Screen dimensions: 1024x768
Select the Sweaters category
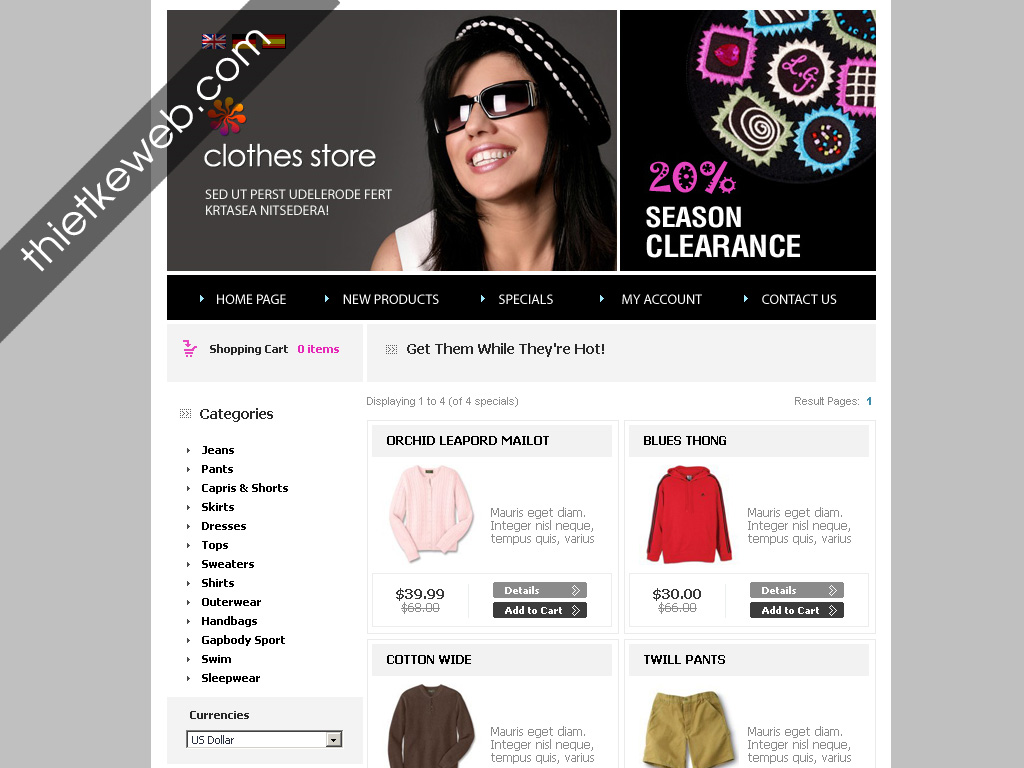point(227,564)
